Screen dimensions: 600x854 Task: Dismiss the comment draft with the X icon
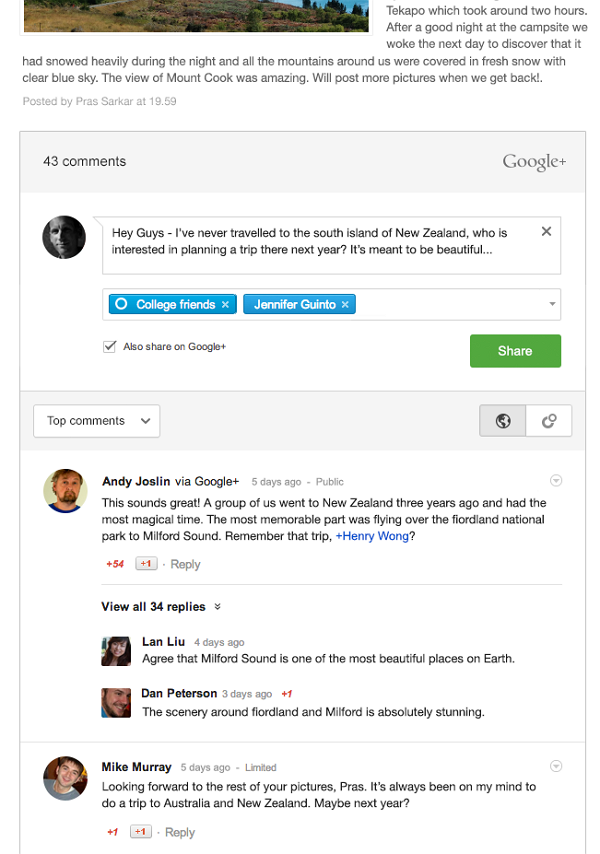[x=546, y=231]
